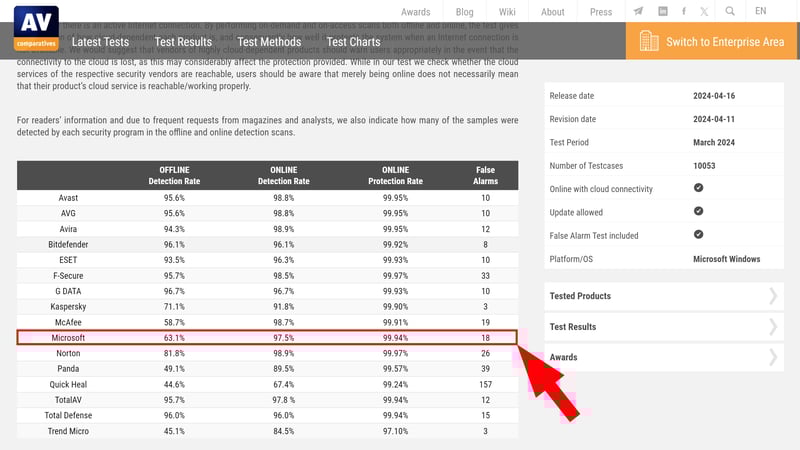800x450 pixels.
Task: Switch to Enterprise Area
Action: point(724,42)
